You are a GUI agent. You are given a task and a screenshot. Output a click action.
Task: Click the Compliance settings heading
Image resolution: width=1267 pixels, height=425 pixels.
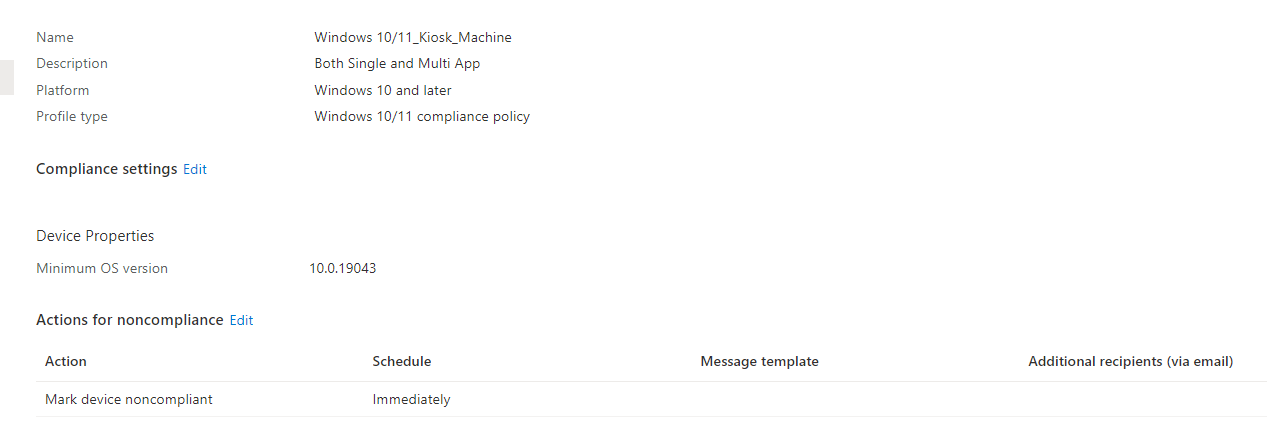tap(107, 169)
